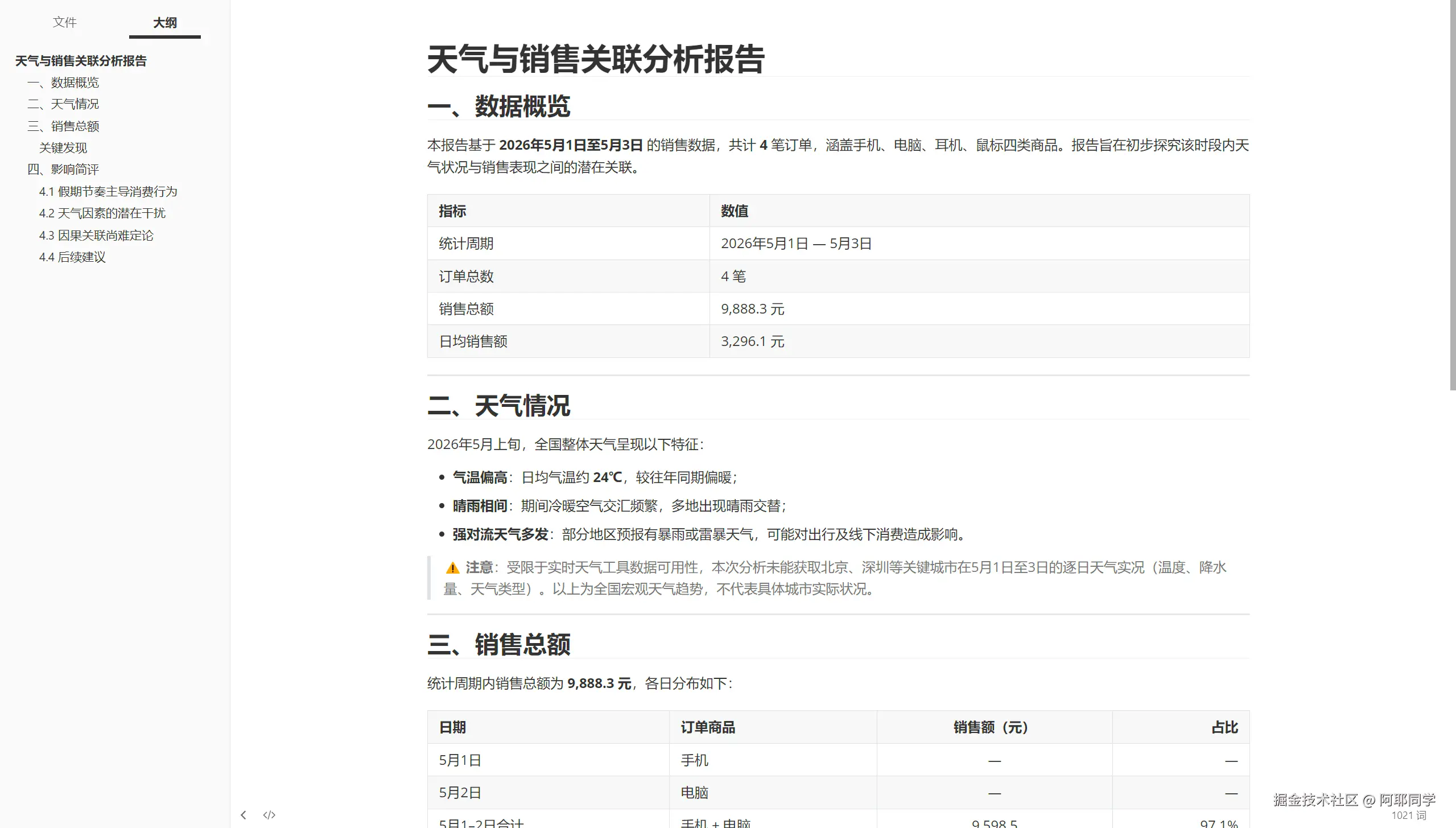Click the 5月1日 table cell

[548, 760]
